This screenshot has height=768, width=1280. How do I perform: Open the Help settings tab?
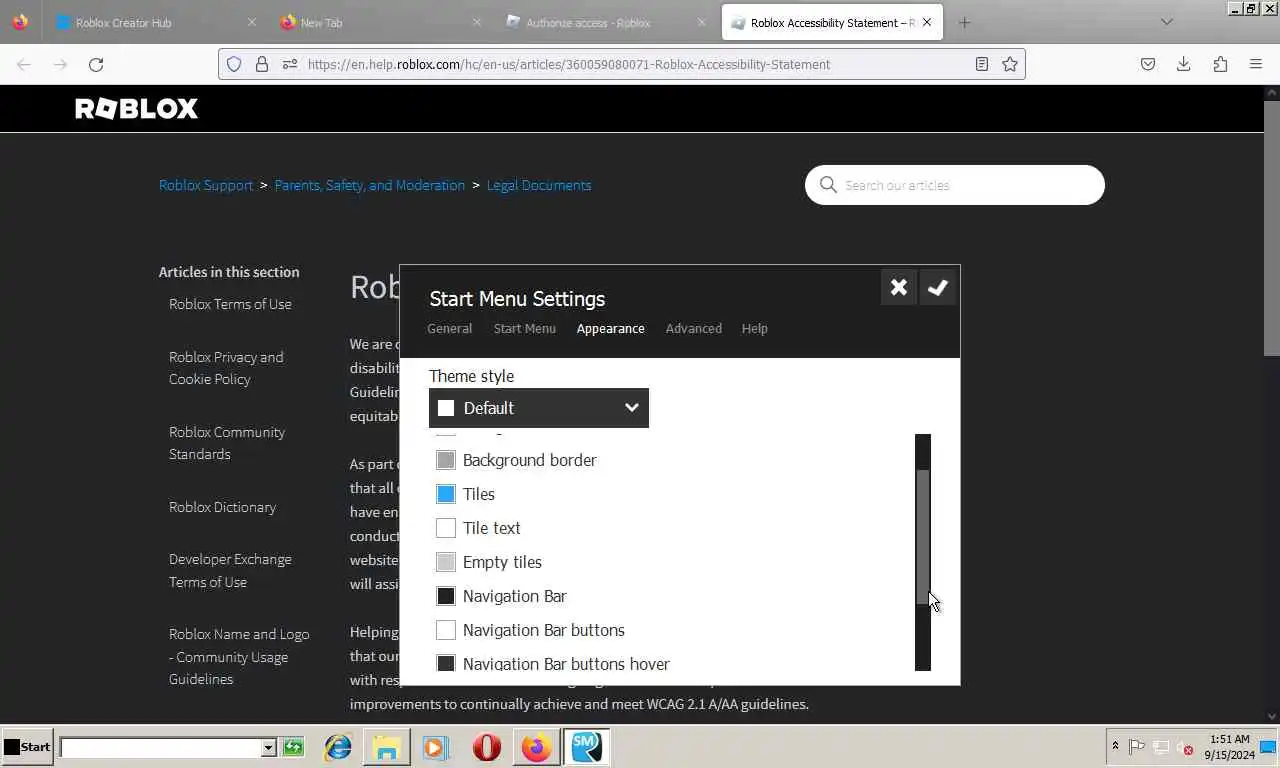coord(755,328)
